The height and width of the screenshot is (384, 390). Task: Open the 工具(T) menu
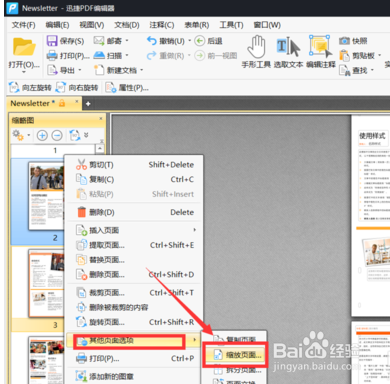point(231,25)
